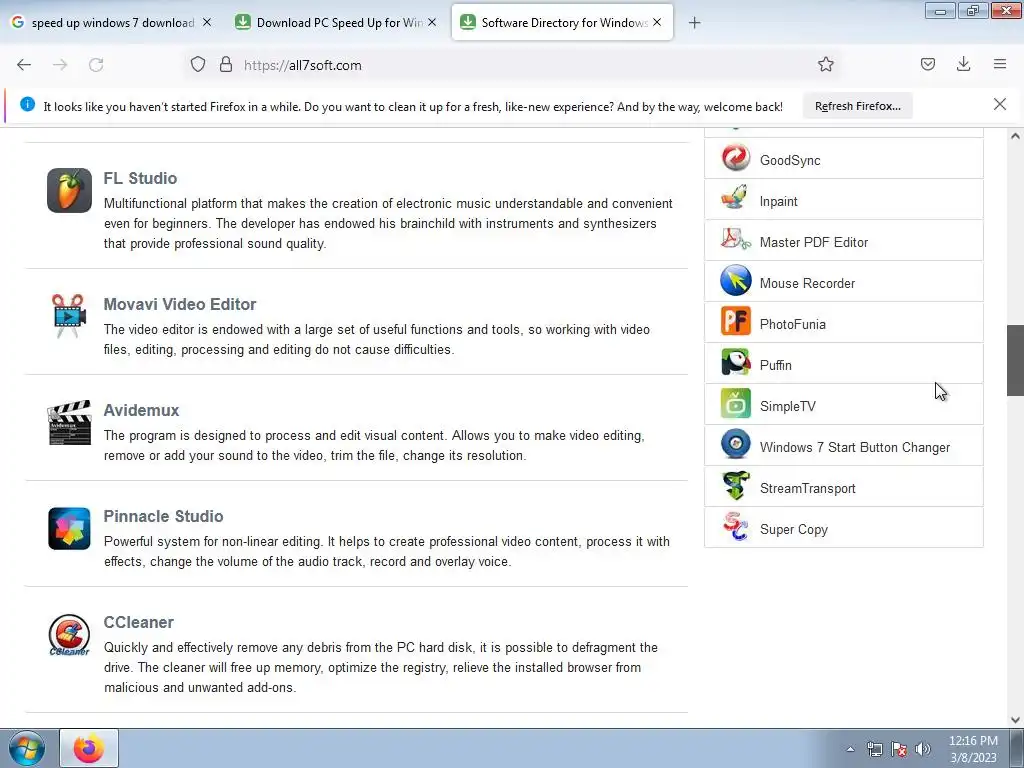Screen dimensions: 1024x768
Task: Open the CCleaner title link
Action: (x=138, y=622)
